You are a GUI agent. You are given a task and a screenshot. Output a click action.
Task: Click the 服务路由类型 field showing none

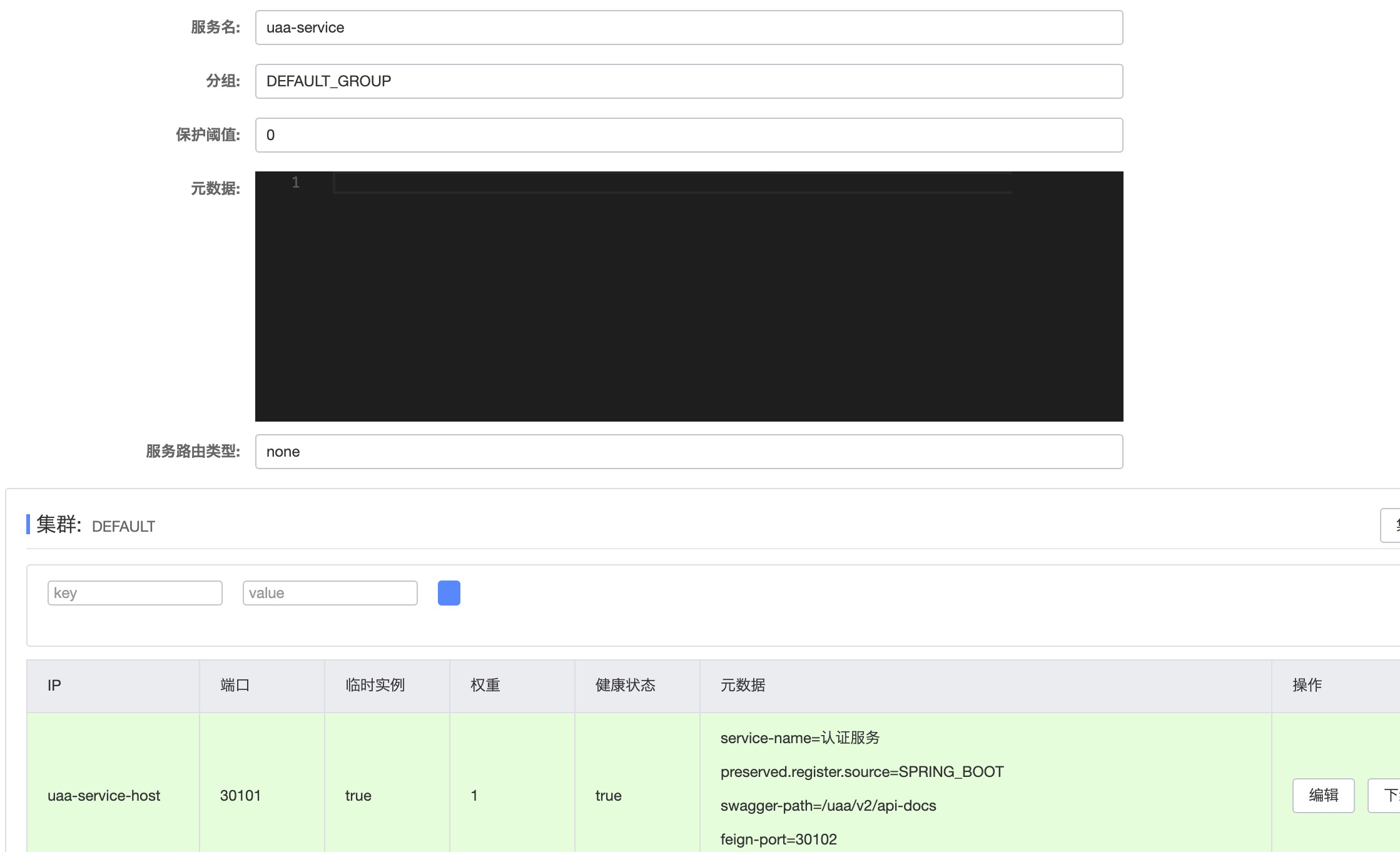[689, 452]
